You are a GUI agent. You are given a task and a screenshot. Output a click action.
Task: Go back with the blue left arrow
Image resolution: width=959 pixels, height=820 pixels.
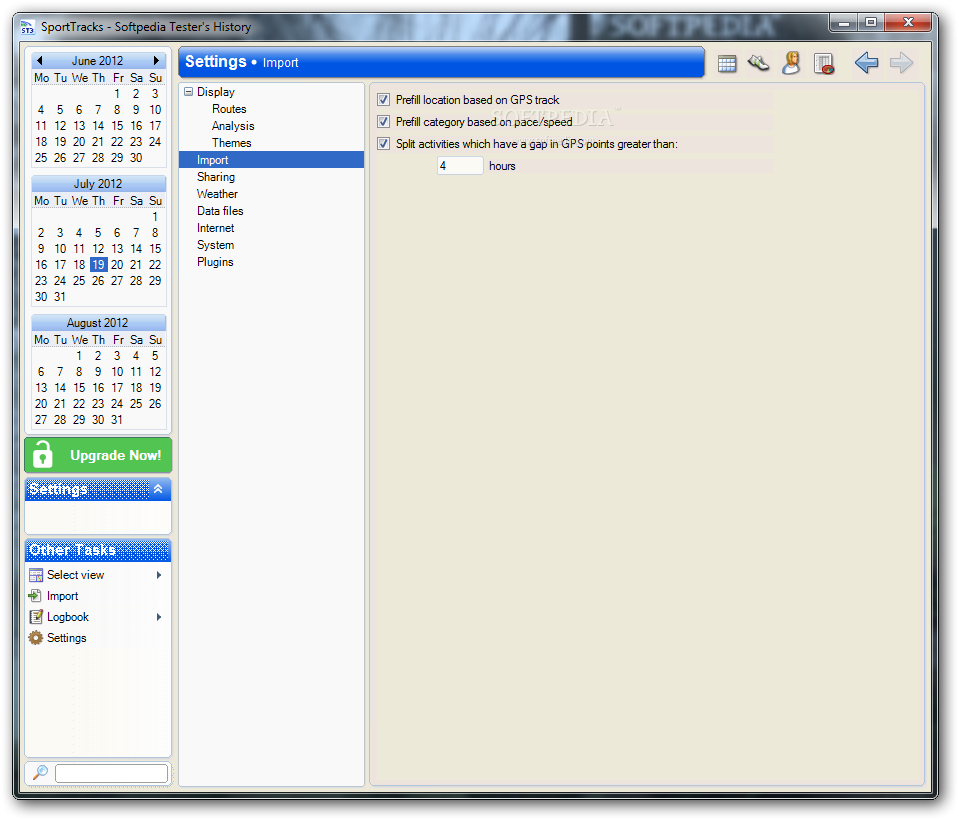click(866, 62)
